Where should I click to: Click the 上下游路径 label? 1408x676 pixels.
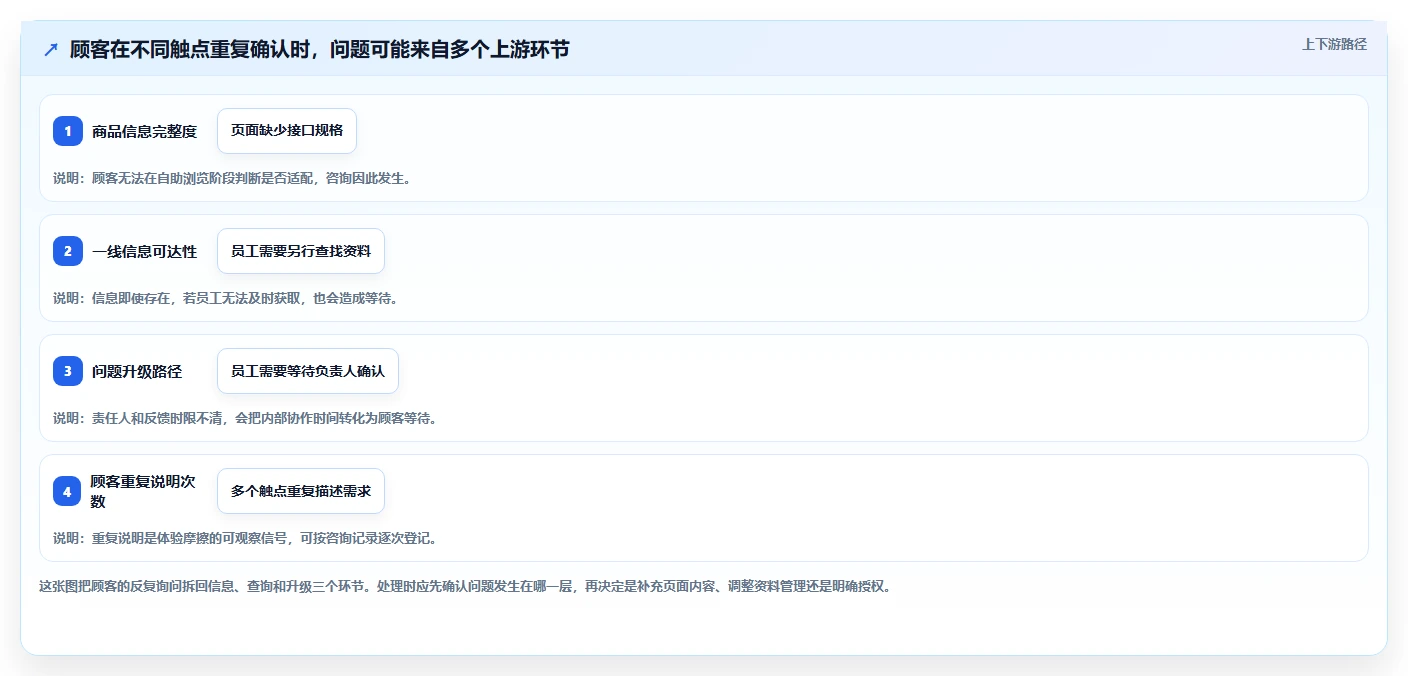tap(1334, 44)
